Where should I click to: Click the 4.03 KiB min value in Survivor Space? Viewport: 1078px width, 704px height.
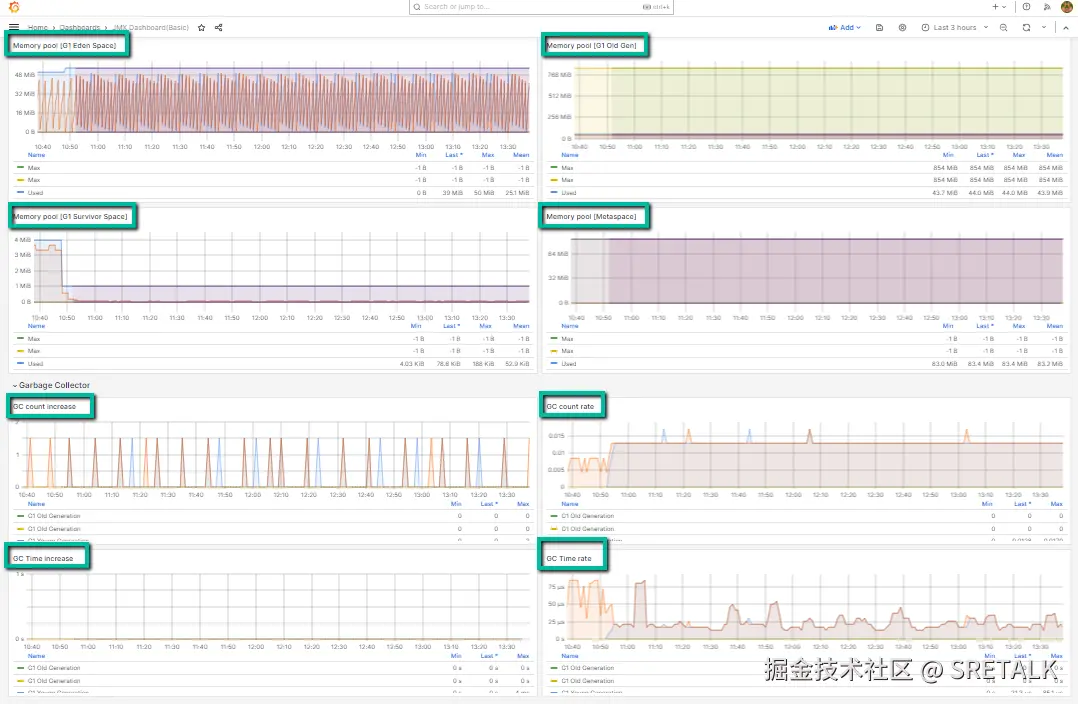(412, 364)
